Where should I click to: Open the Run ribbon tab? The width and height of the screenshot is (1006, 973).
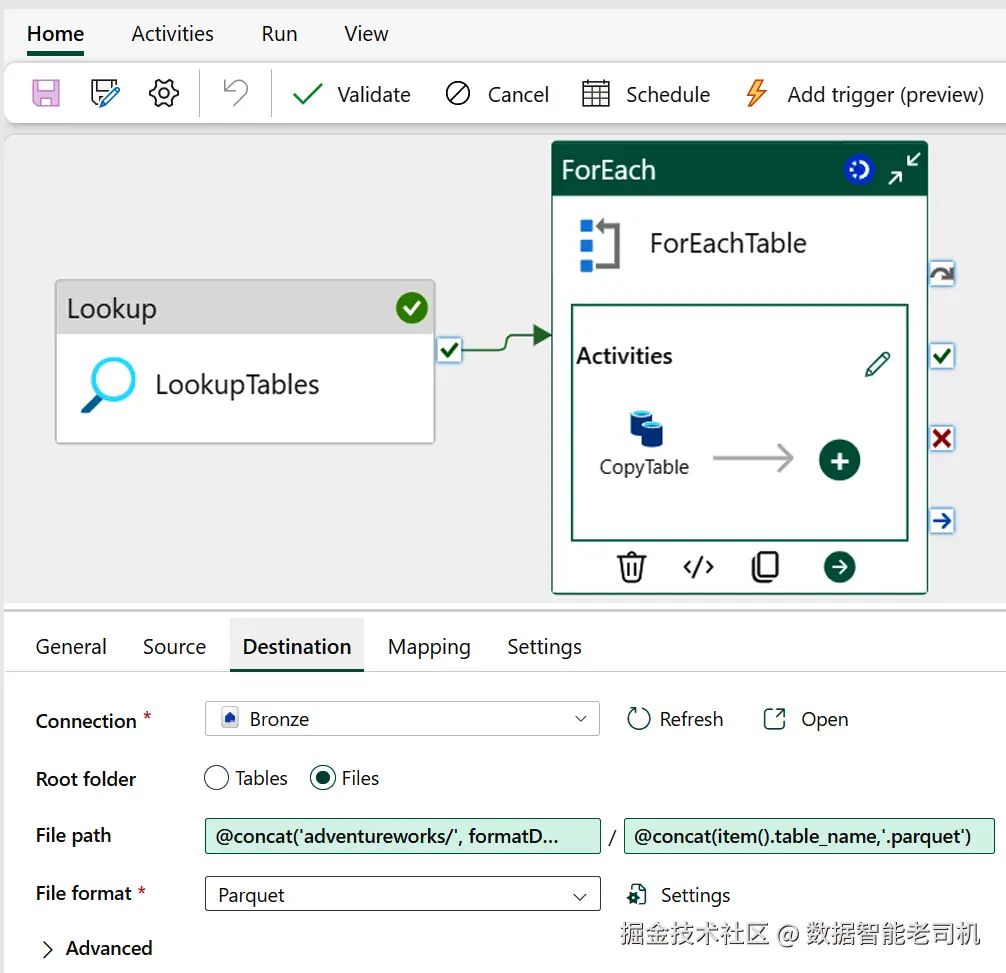279,33
